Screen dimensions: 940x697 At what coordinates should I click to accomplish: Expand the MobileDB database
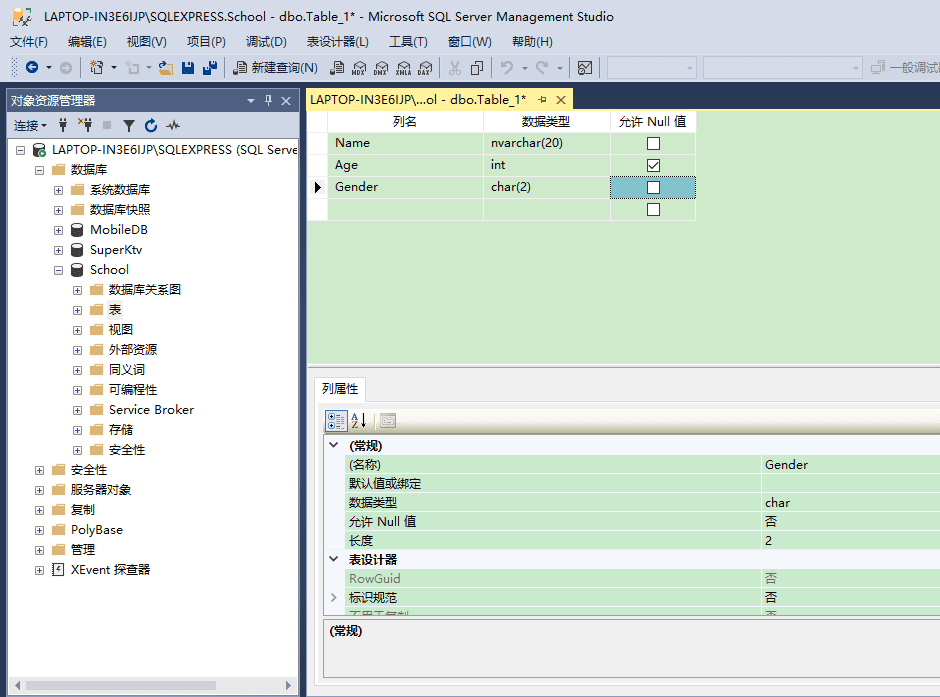[x=58, y=229]
